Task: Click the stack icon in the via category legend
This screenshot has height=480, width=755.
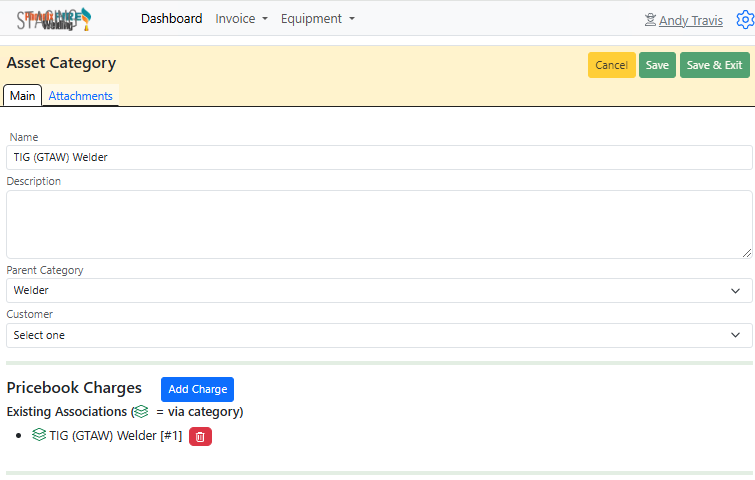Action: (141, 411)
